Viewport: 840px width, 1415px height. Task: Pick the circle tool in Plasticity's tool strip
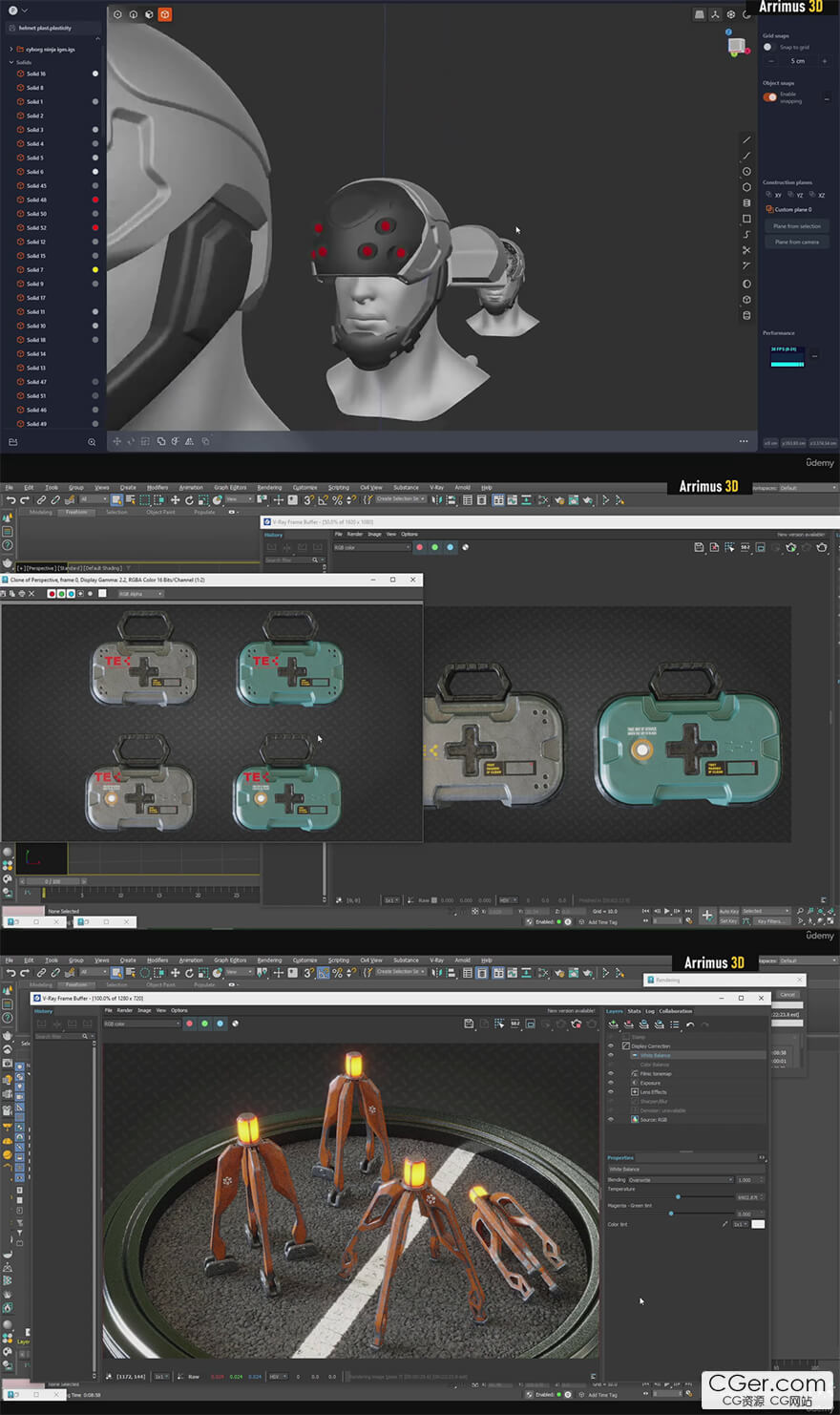coord(746,172)
